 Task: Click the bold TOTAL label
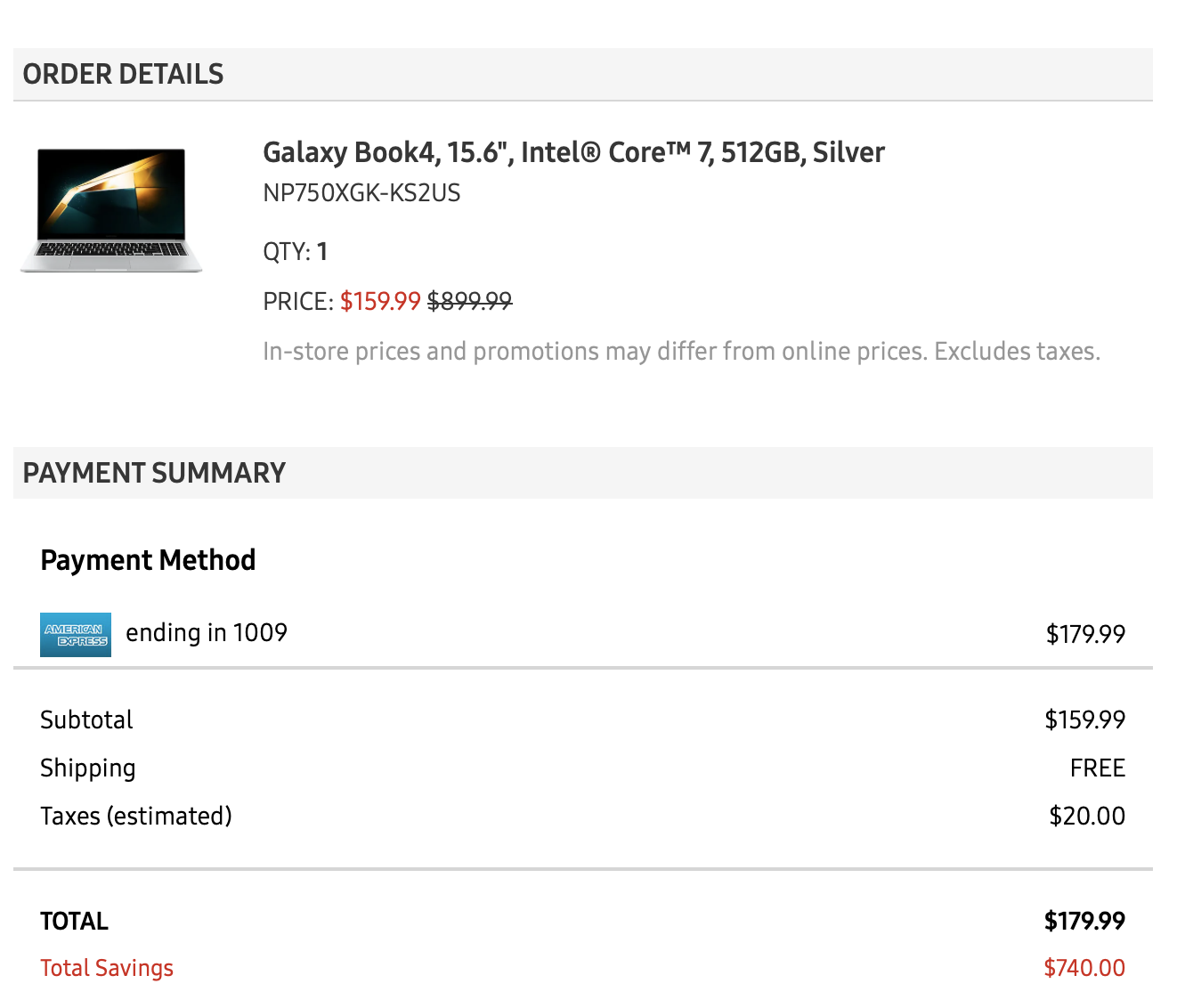74,921
